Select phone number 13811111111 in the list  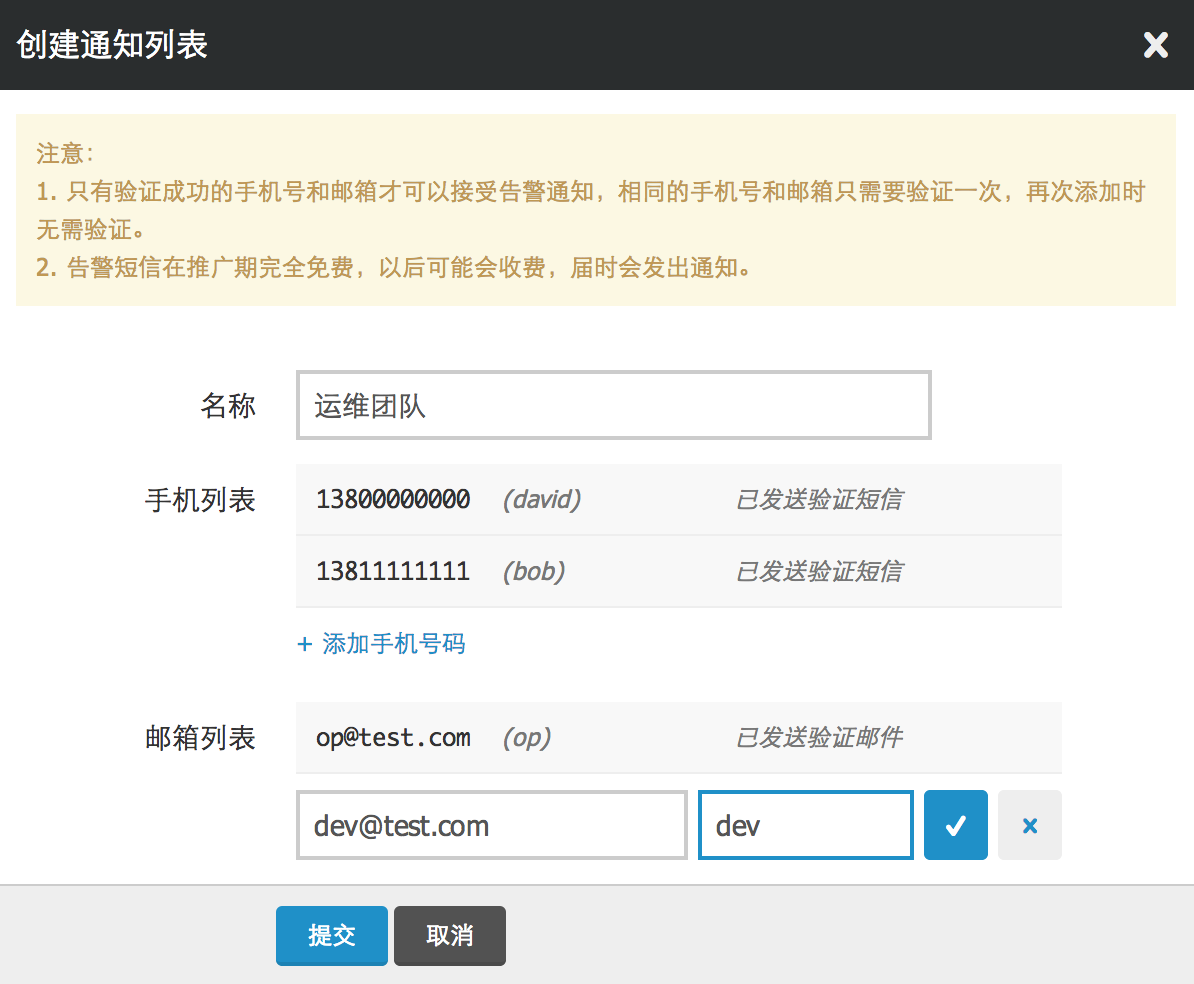[393, 571]
